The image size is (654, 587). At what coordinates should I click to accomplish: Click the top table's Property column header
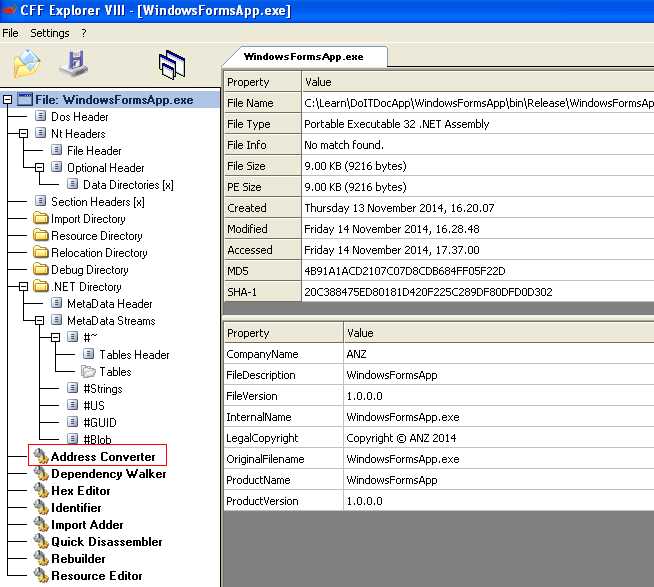[262, 82]
